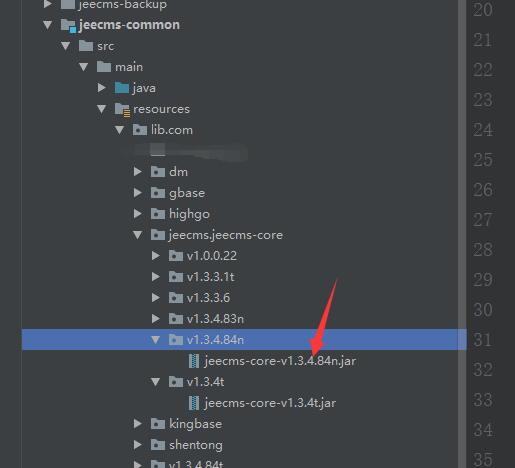Expand the gbase folder

pyautogui.click(x=137, y=193)
